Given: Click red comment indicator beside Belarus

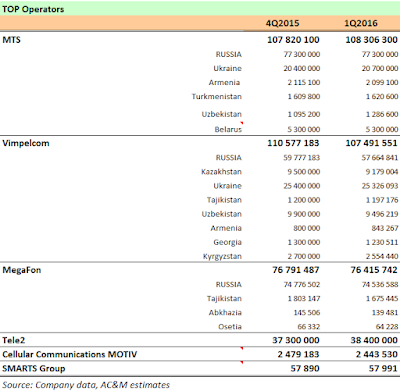Looking at the screenshot, I should click(x=242, y=123).
